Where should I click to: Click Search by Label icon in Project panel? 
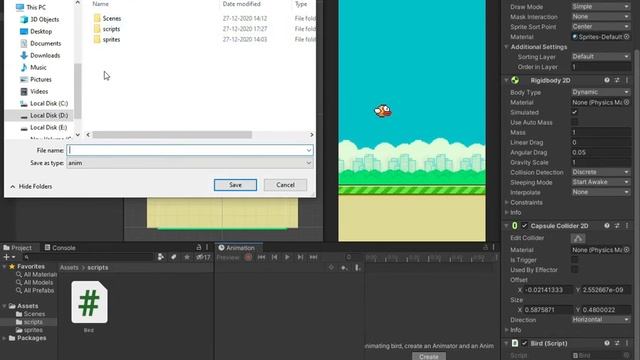173,257
